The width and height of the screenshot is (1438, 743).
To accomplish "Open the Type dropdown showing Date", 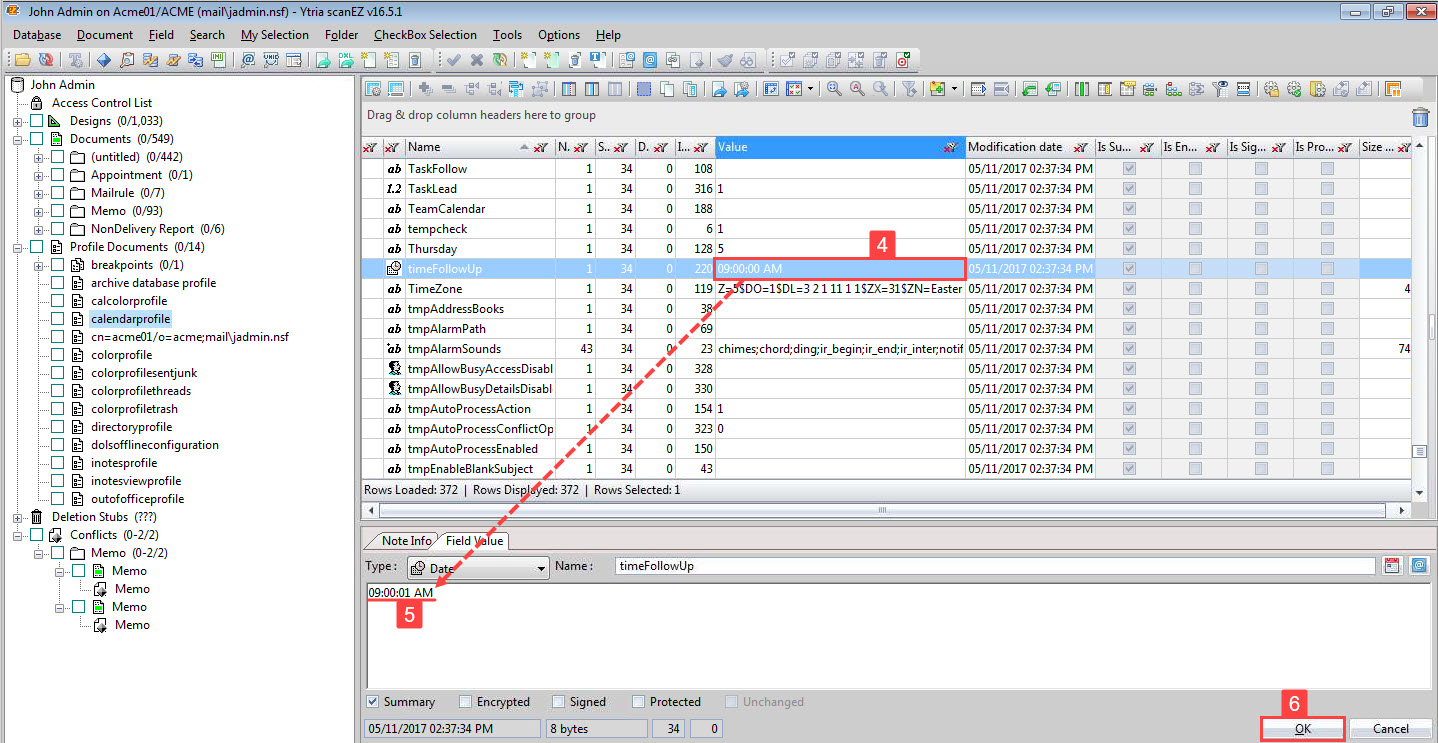I will (478, 568).
